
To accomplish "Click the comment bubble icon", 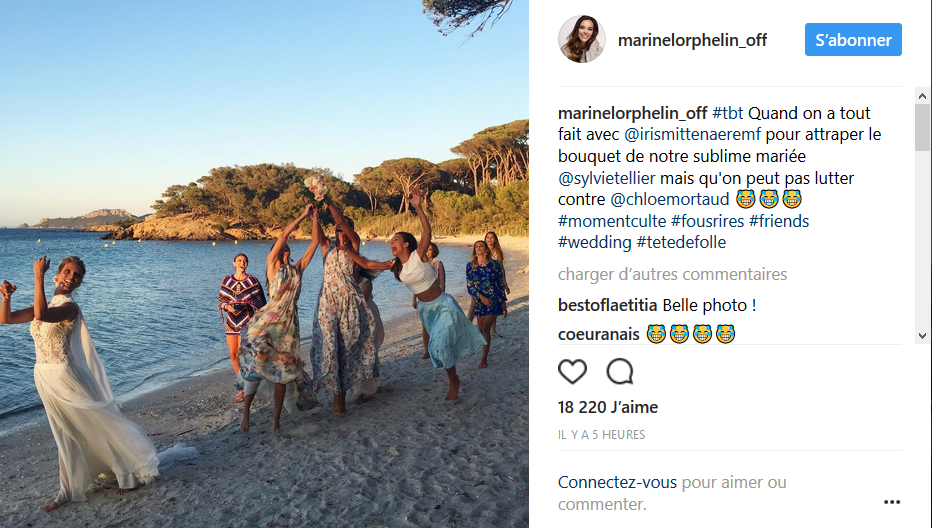I will (620, 372).
